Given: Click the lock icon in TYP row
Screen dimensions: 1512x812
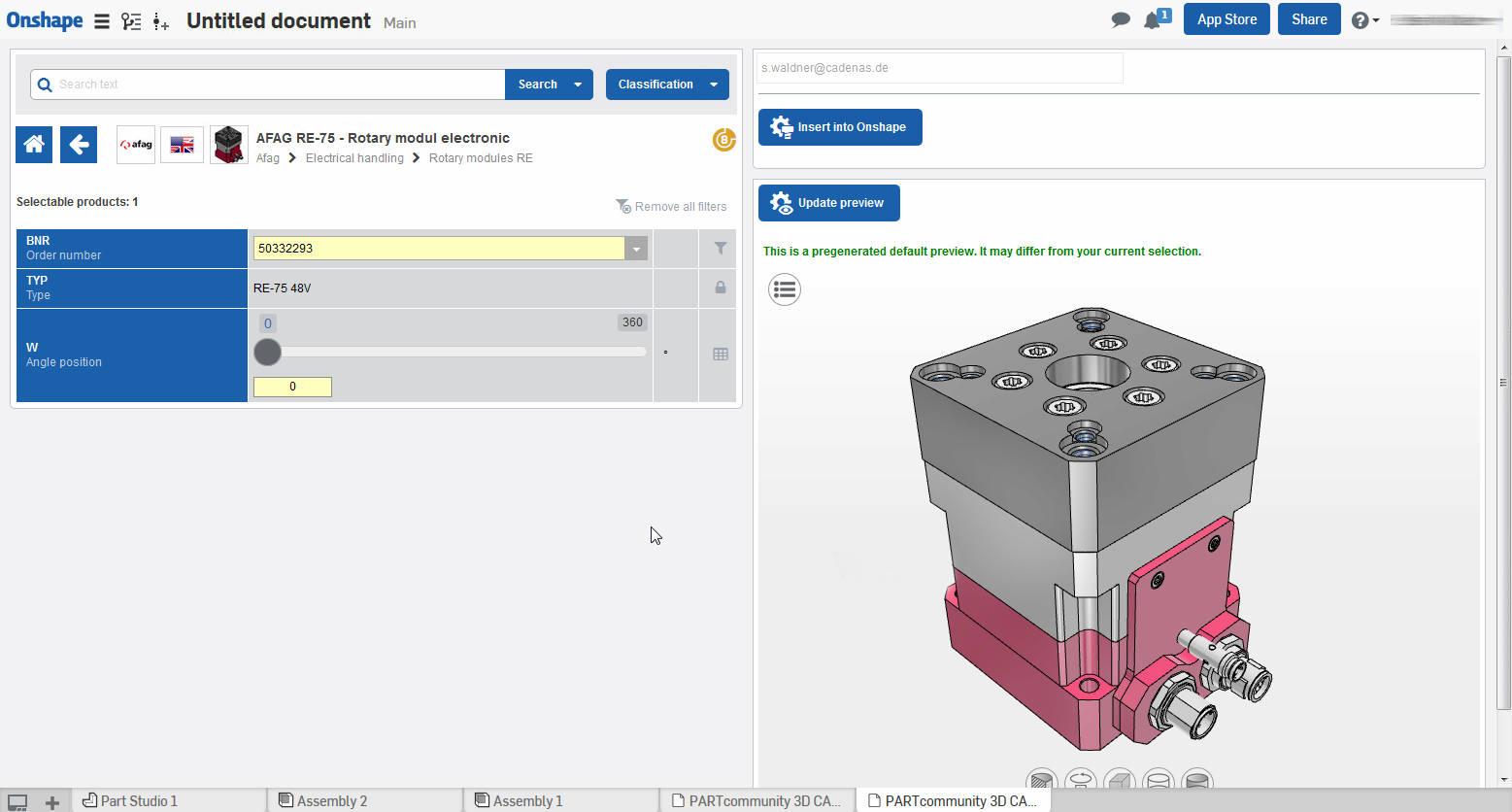Looking at the screenshot, I should (721, 288).
